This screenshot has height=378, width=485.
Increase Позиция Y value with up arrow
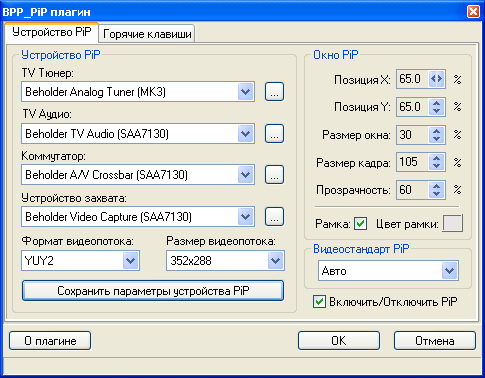[437, 103]
